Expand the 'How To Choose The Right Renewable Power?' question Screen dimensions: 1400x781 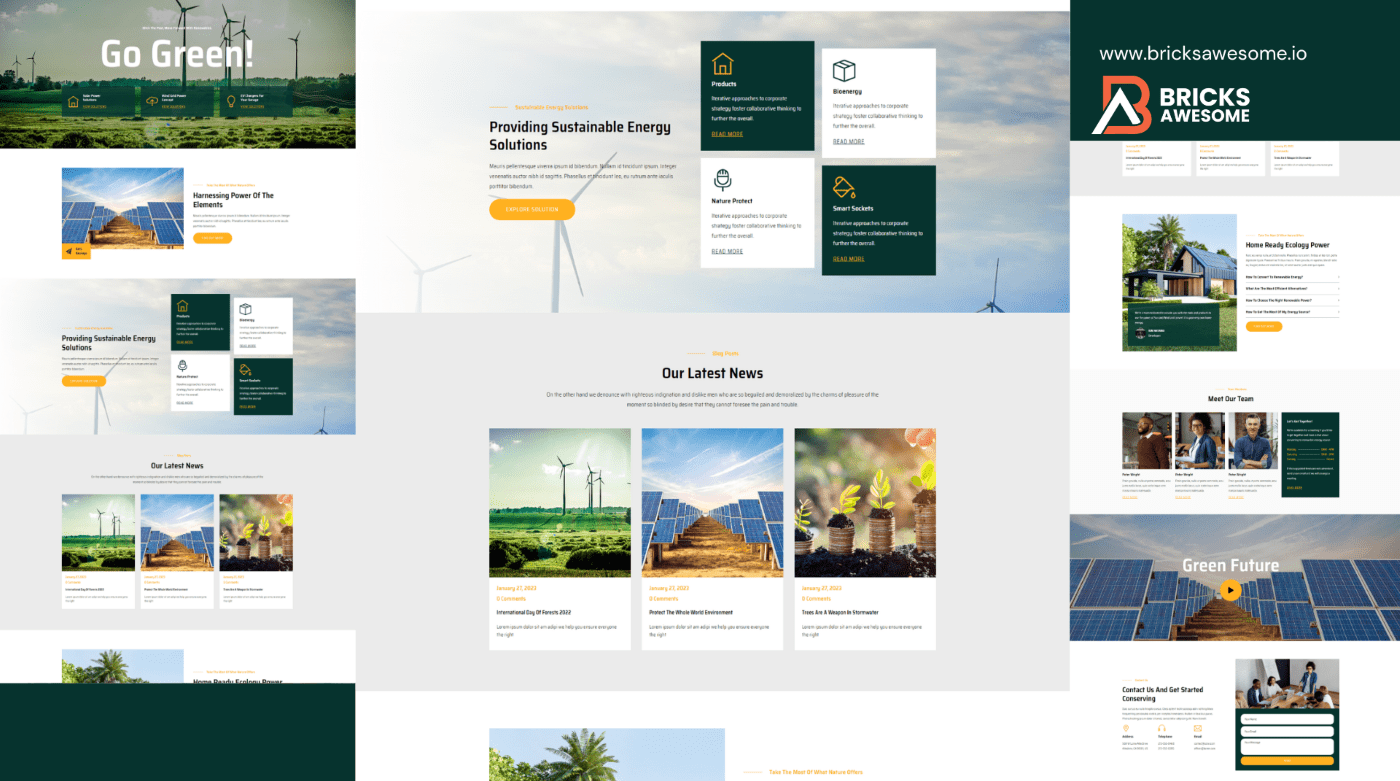(x=1279, y=301)
